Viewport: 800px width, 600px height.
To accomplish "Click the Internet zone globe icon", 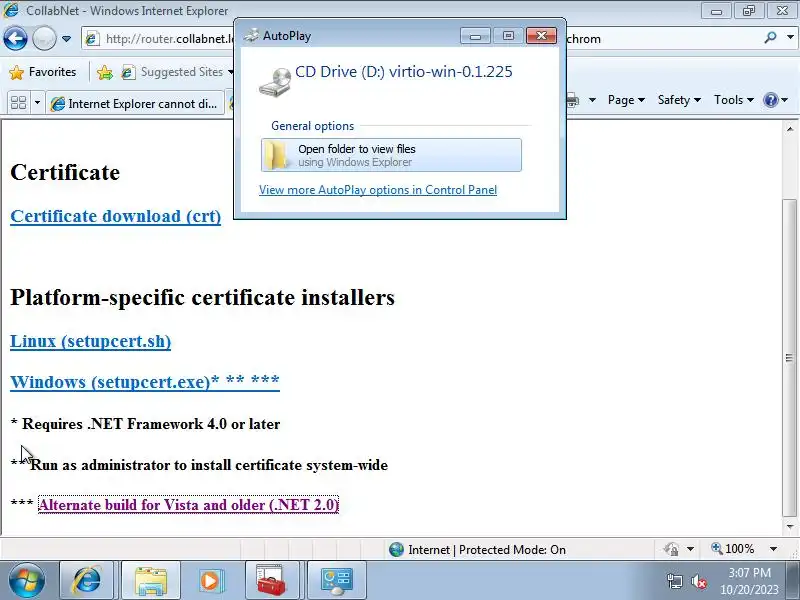I will 396,549.
